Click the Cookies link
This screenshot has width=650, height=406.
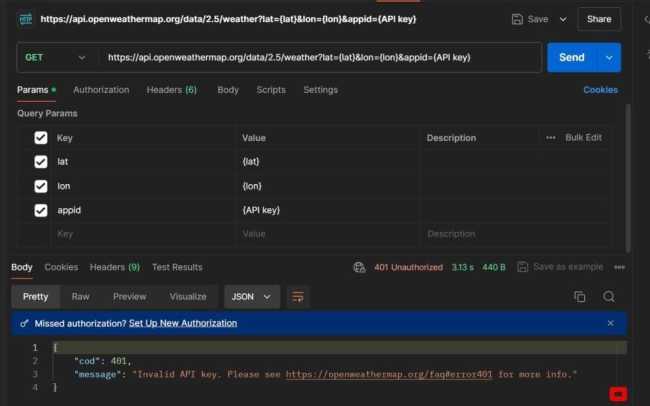[600, 90]
